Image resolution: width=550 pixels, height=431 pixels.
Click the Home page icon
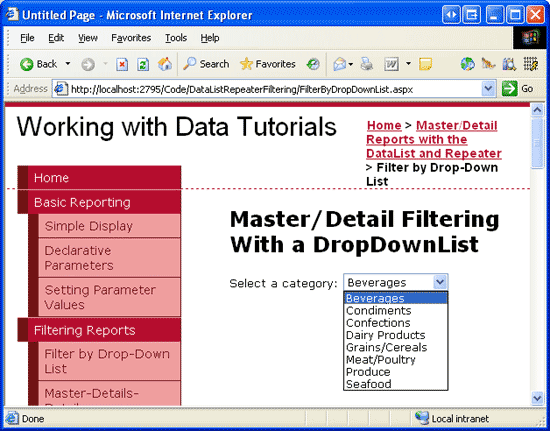coord(165,64)
